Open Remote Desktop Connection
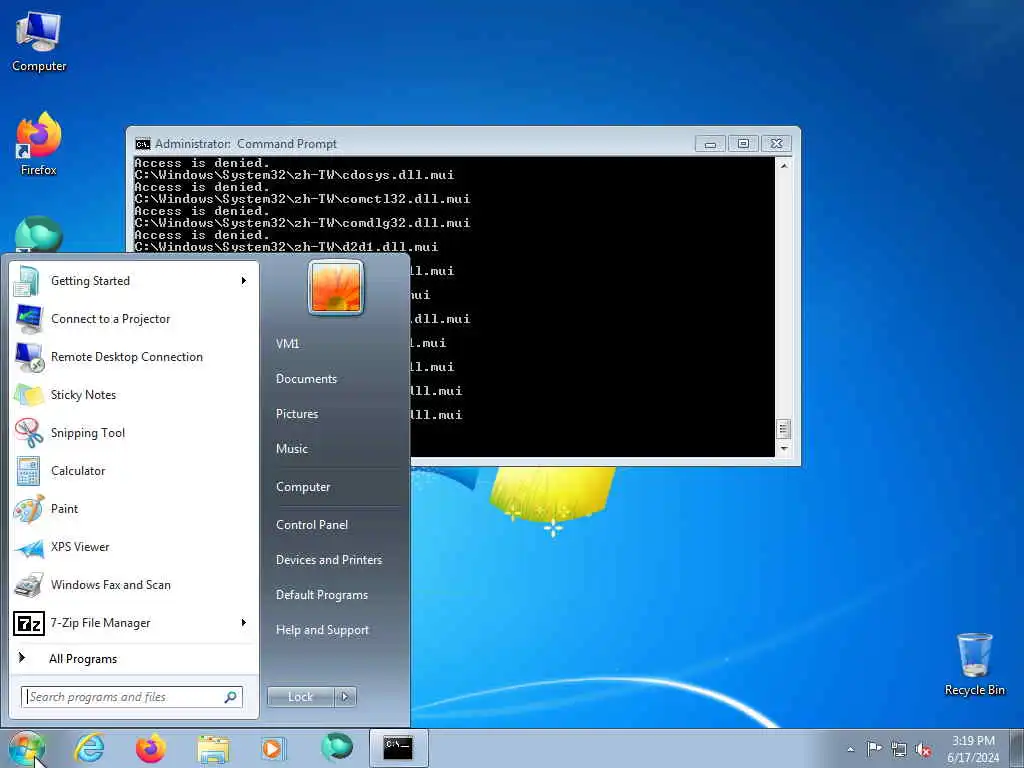The width and height of the screenshot is (1024, 768). click(134, 357)
